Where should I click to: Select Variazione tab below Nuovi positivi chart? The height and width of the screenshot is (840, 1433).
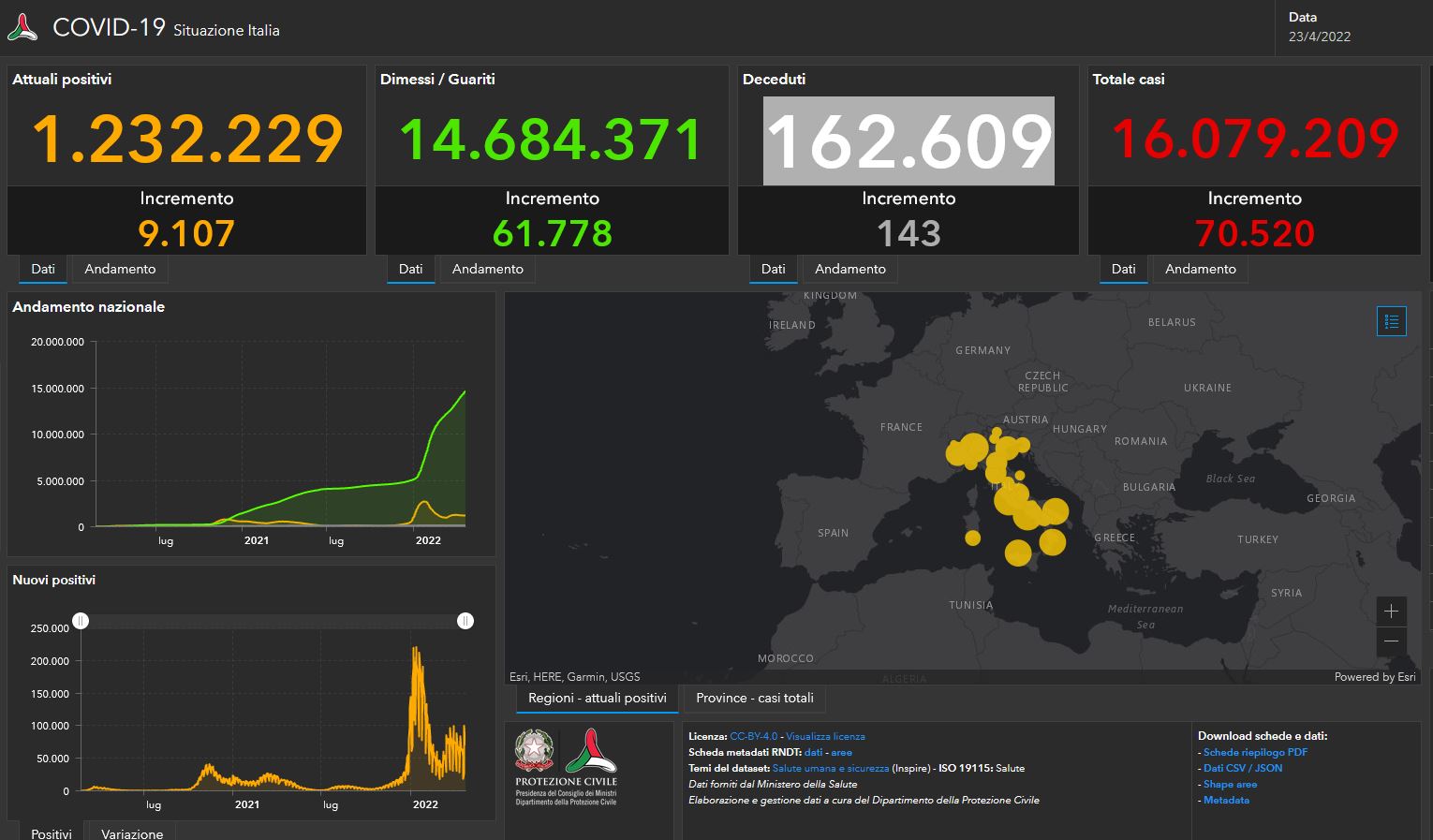point(132,833)
